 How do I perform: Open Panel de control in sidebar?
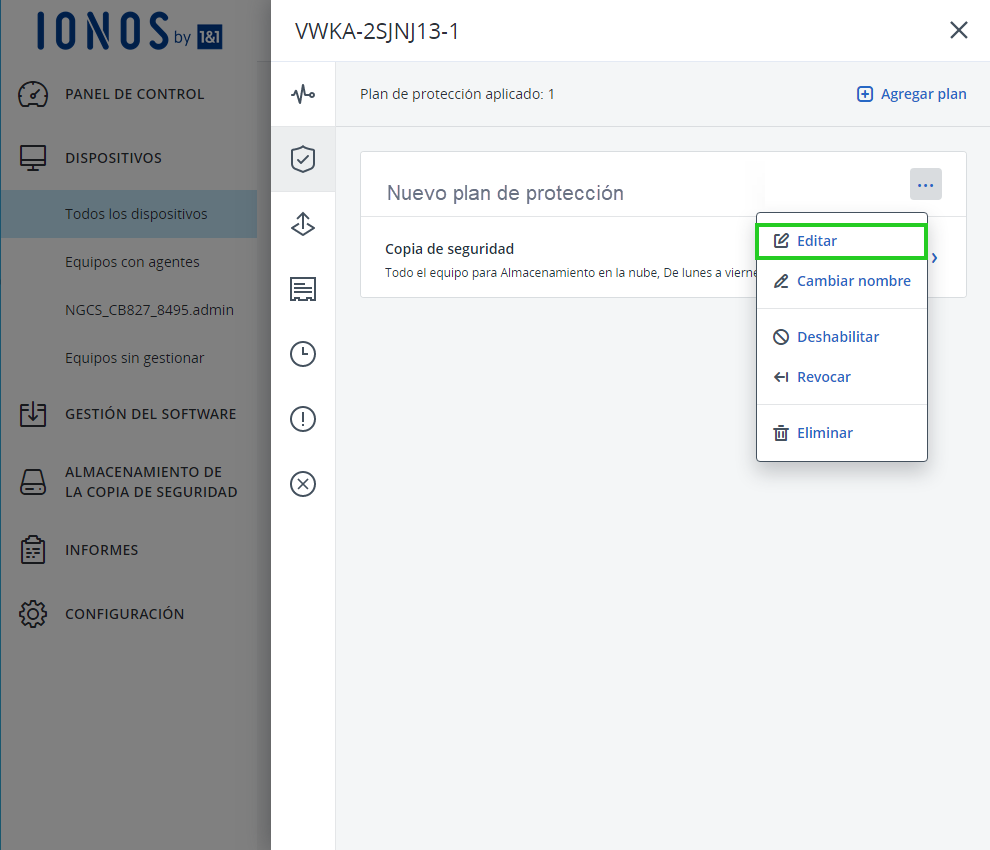pyautogui.click(x=134, y=94)
